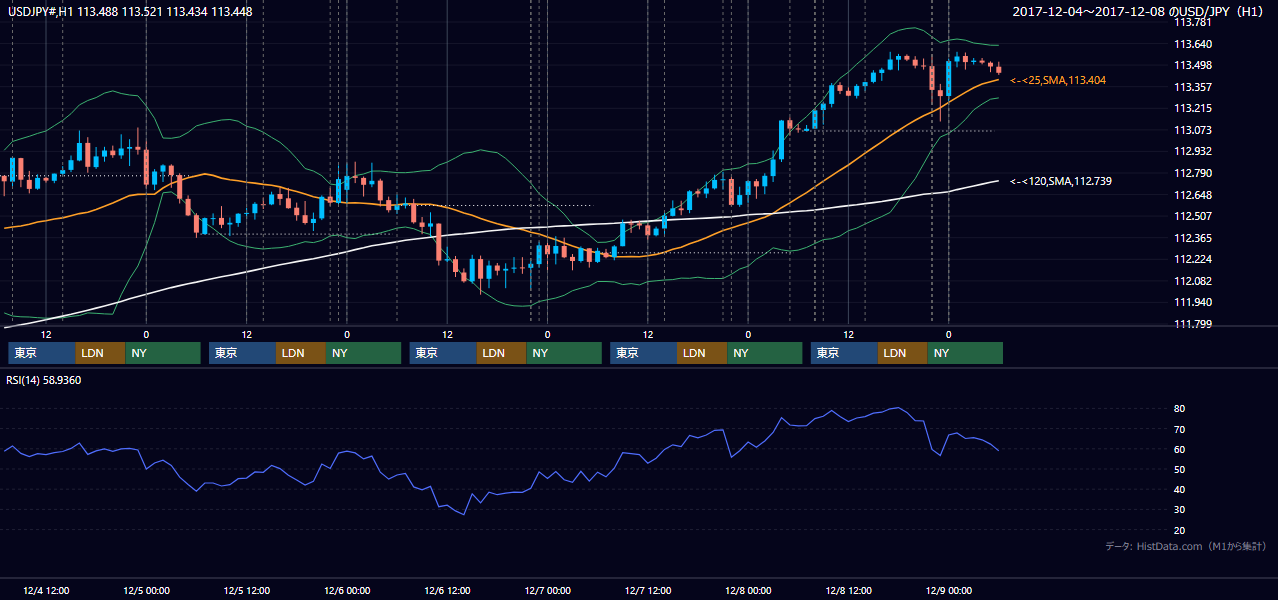Click the HistData.com data source credit
The width and height of the screenshot is (1278, 600).
click(x=1188, y=546)
